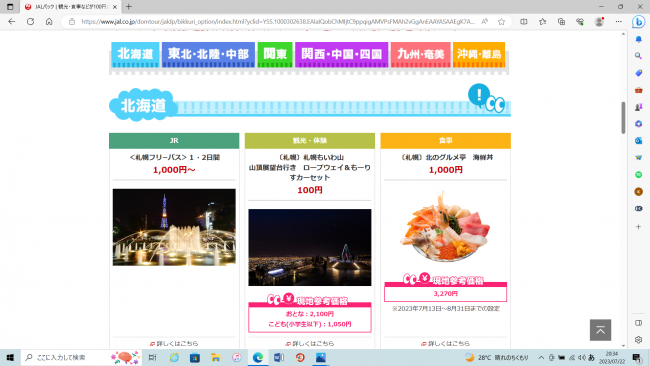
Task: Open Microsoft Word from the taskbar
Action: point(279,357)
